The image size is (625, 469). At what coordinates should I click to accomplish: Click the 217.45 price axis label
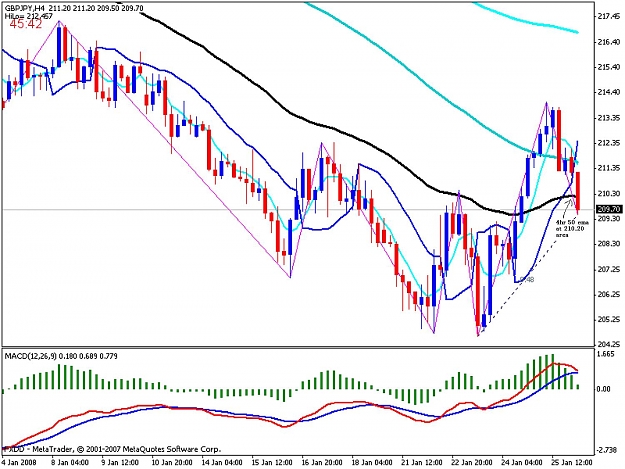tap(609, 16)
